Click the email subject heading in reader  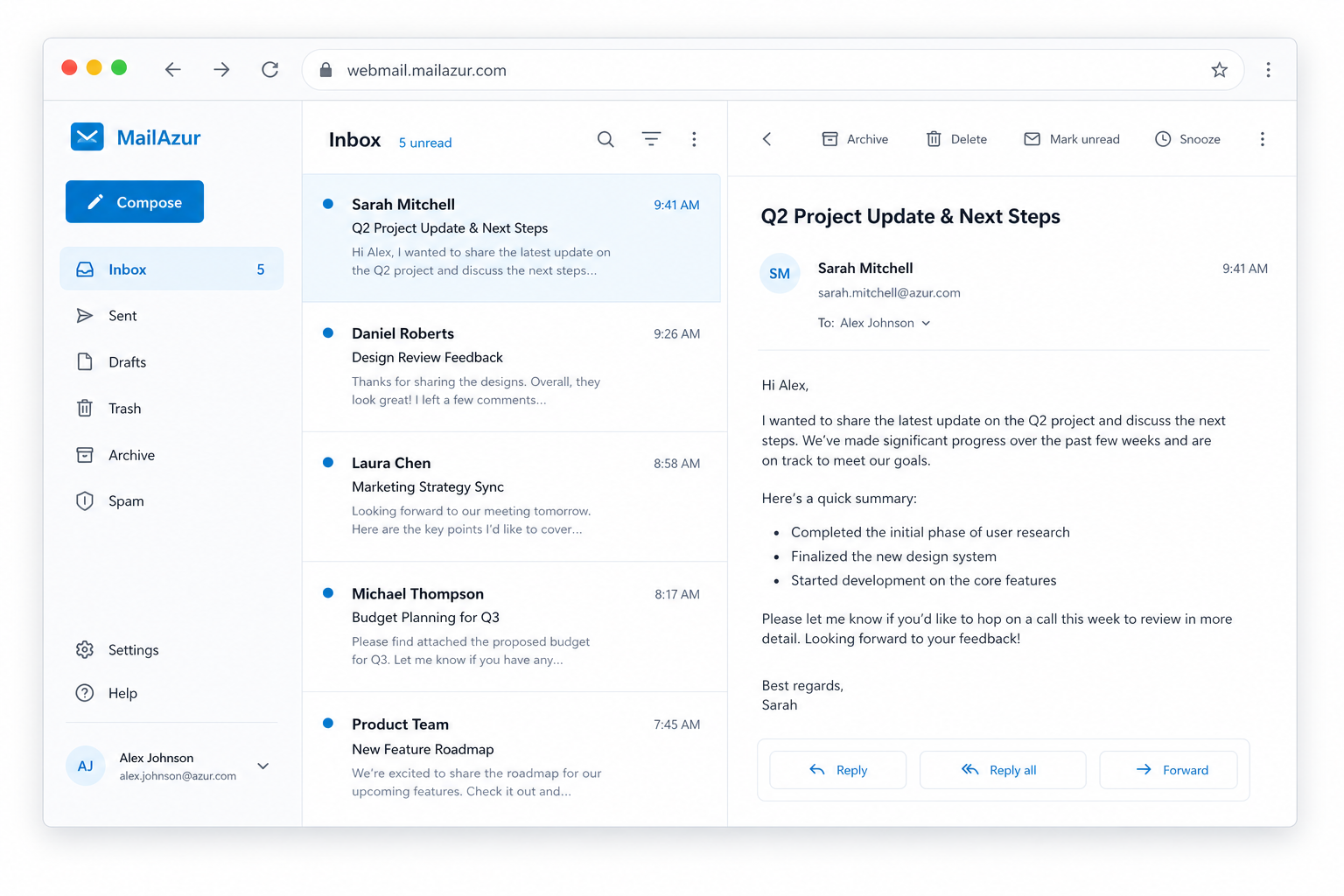point(910,216)
